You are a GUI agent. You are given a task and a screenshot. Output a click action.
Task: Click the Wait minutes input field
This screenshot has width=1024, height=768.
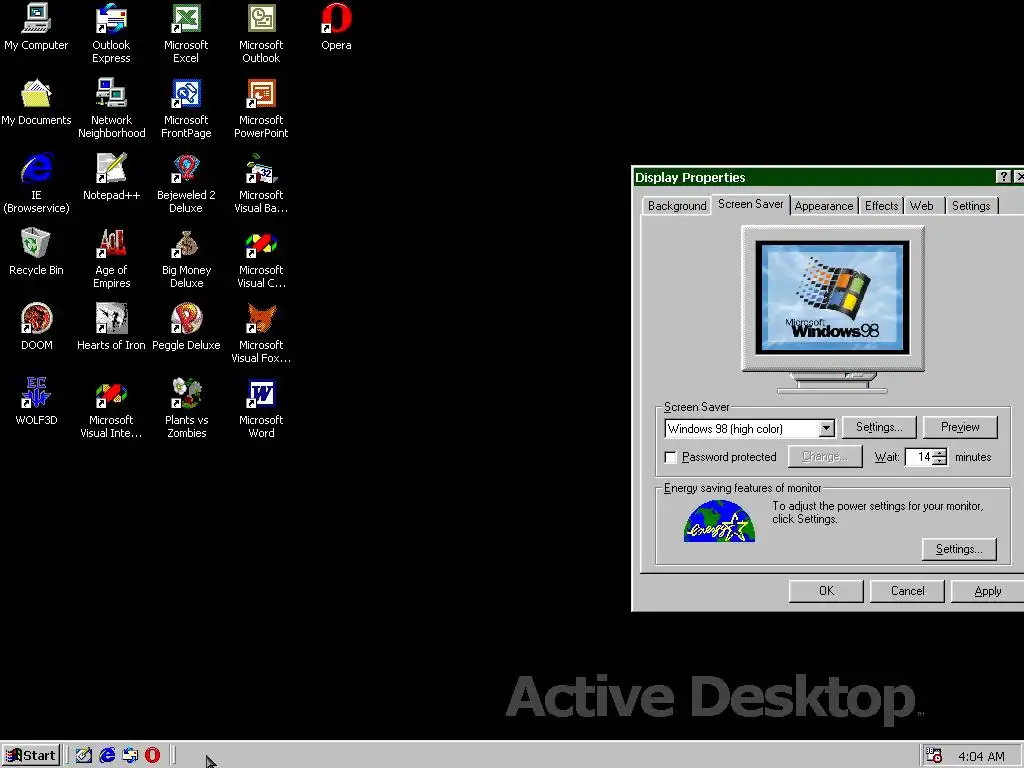919,457
